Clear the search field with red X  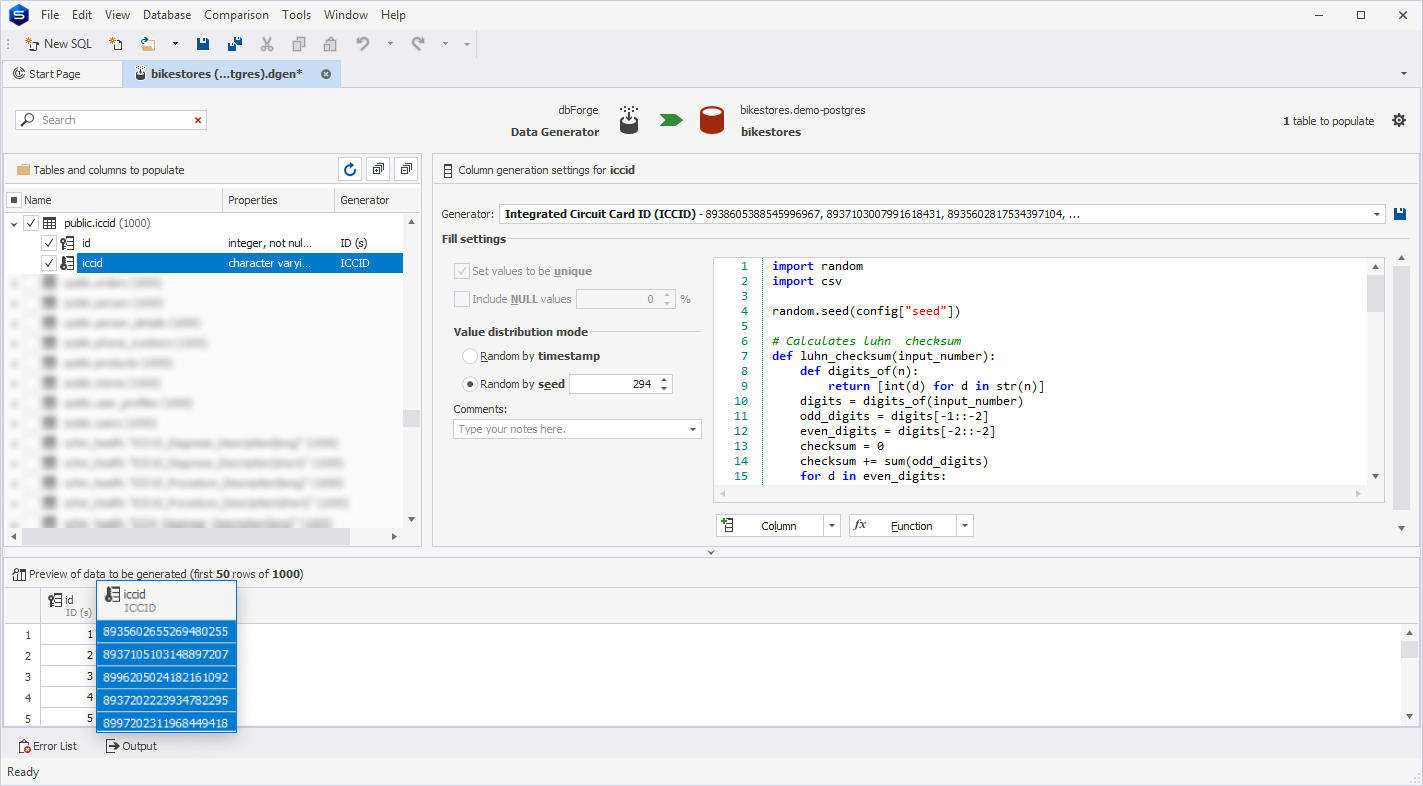[x=198, y=120]
